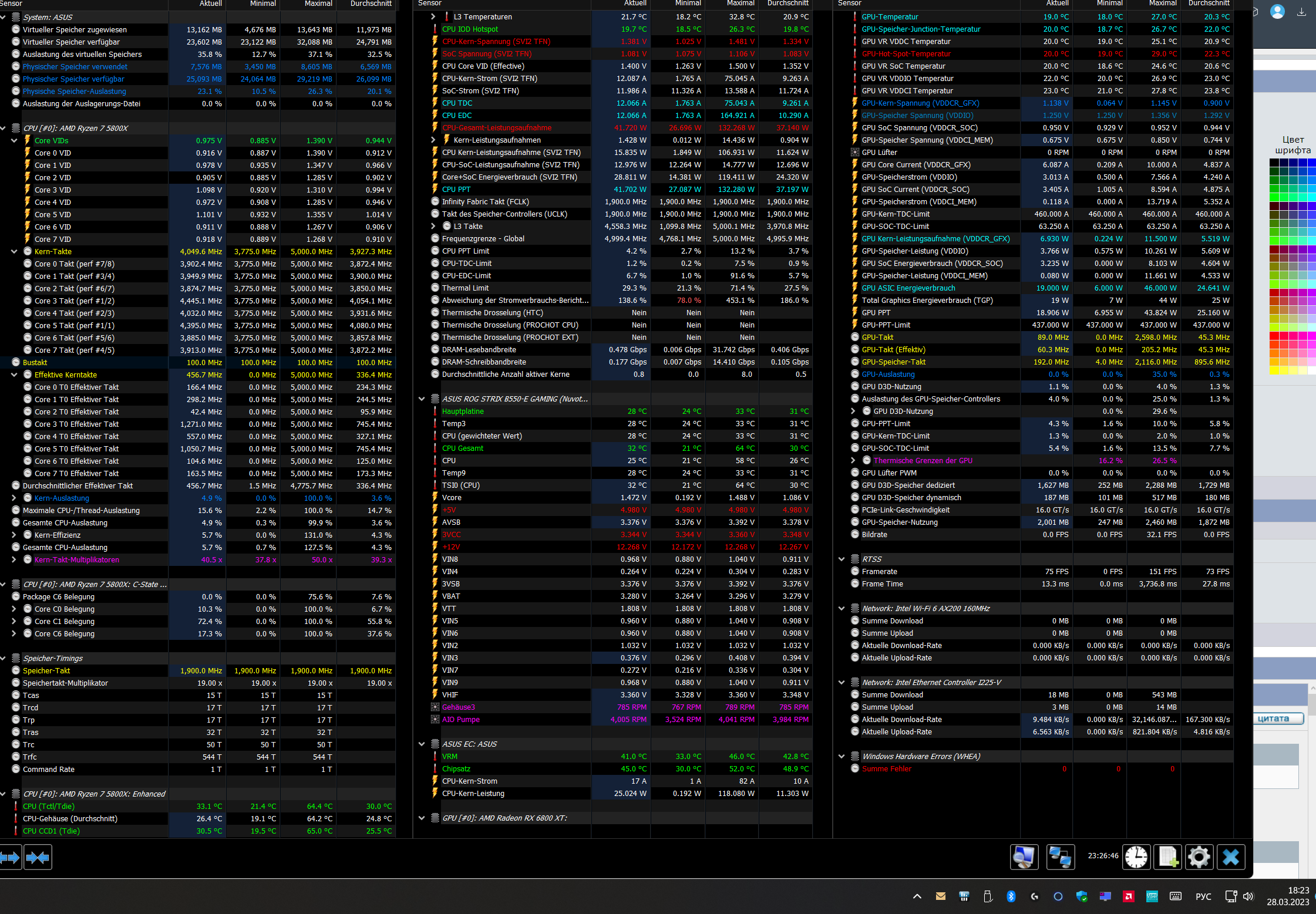The image size is (1316, 914).
Task: Click the logging sheet with plus icon
Action: 1167,857
